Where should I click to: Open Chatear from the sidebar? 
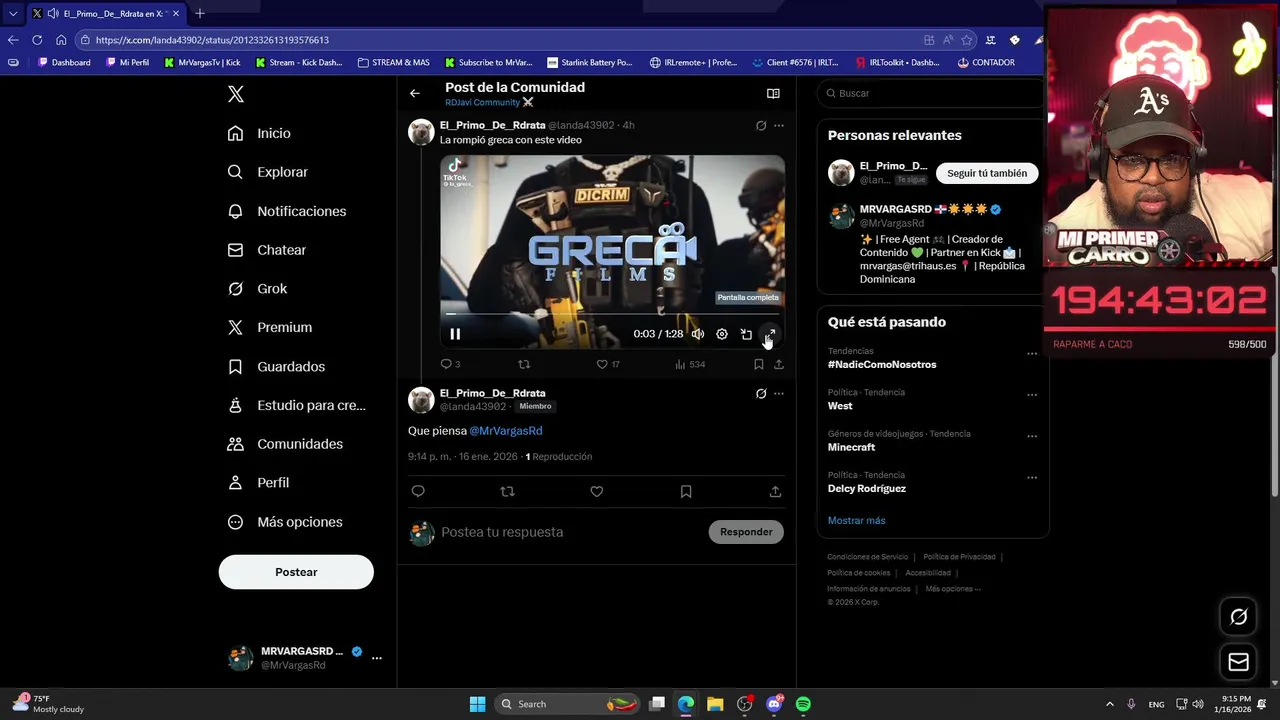point(267,250)
